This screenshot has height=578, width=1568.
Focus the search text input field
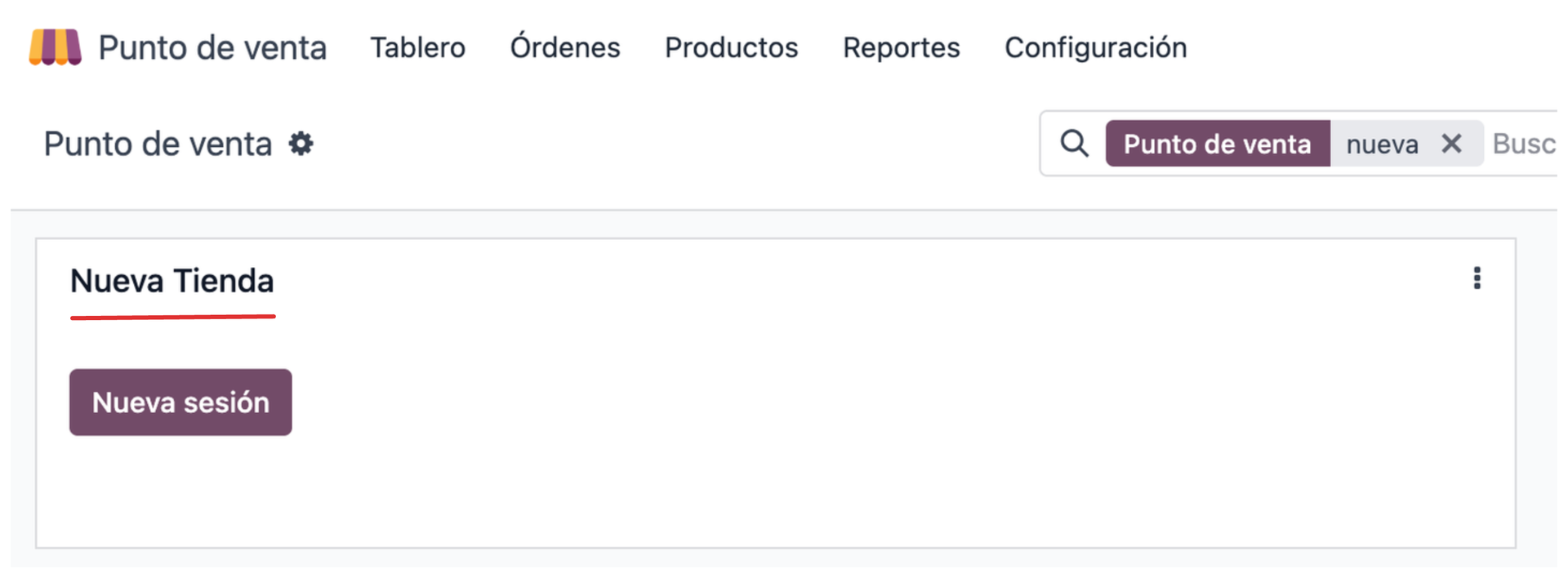[1523, 144]
